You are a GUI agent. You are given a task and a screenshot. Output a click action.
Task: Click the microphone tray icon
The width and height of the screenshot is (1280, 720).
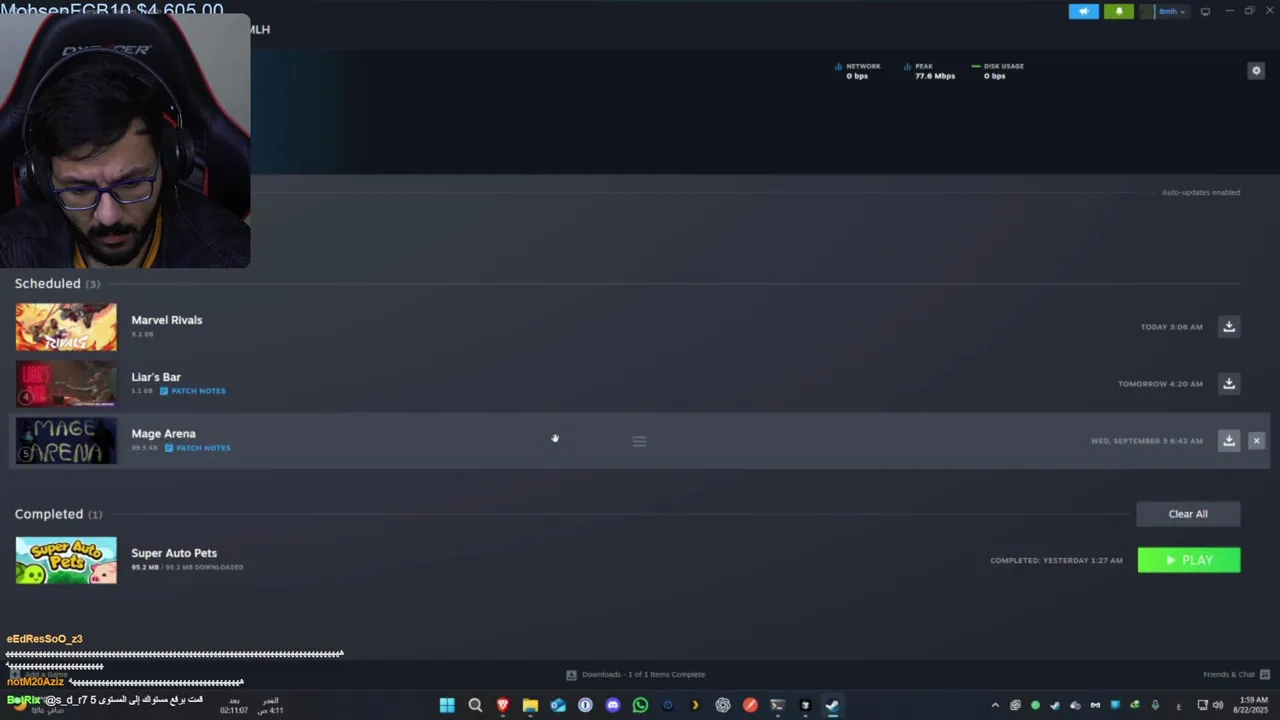point(1155,705)
